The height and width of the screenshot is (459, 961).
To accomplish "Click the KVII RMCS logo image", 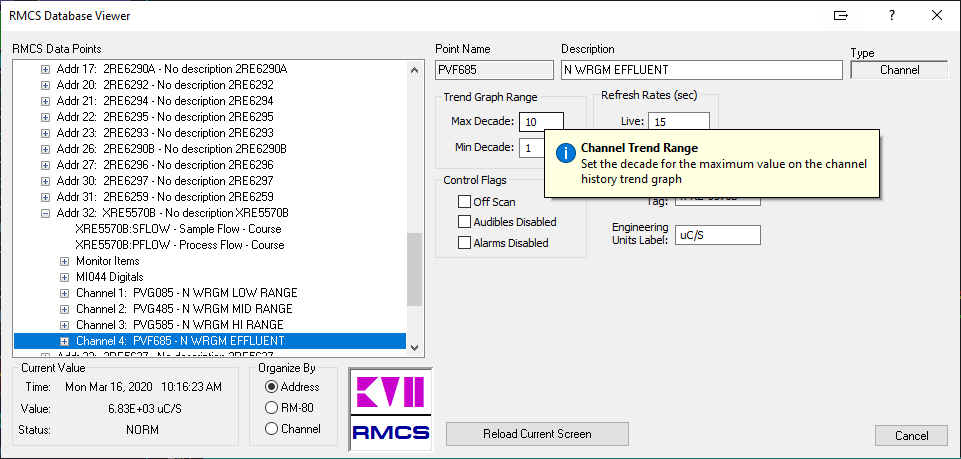I will point(390,406).
